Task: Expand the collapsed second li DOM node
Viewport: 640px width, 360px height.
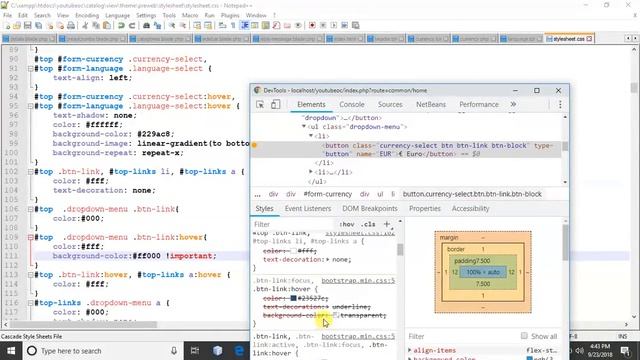Action: [311, 172]
